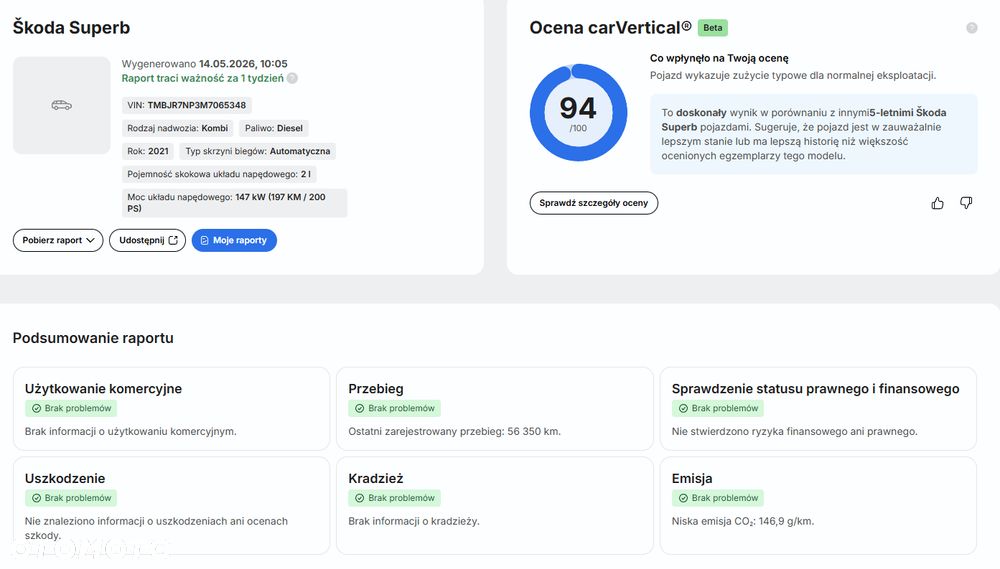Click the blue score explanation info box
The width and height of the screenshot is (1000, 569).
(x=814, y=134)
